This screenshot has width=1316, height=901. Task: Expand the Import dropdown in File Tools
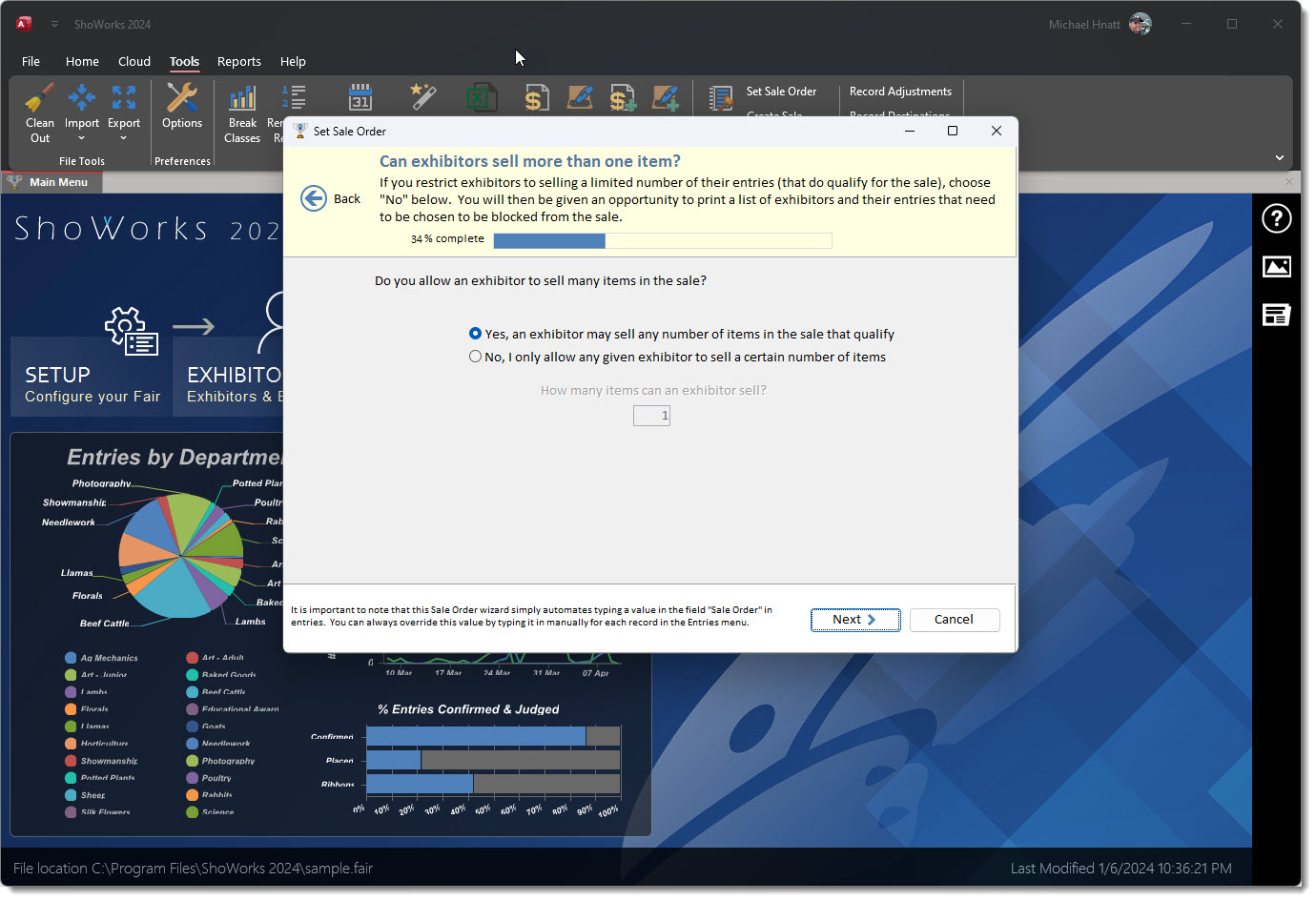[x=82, y=138]
